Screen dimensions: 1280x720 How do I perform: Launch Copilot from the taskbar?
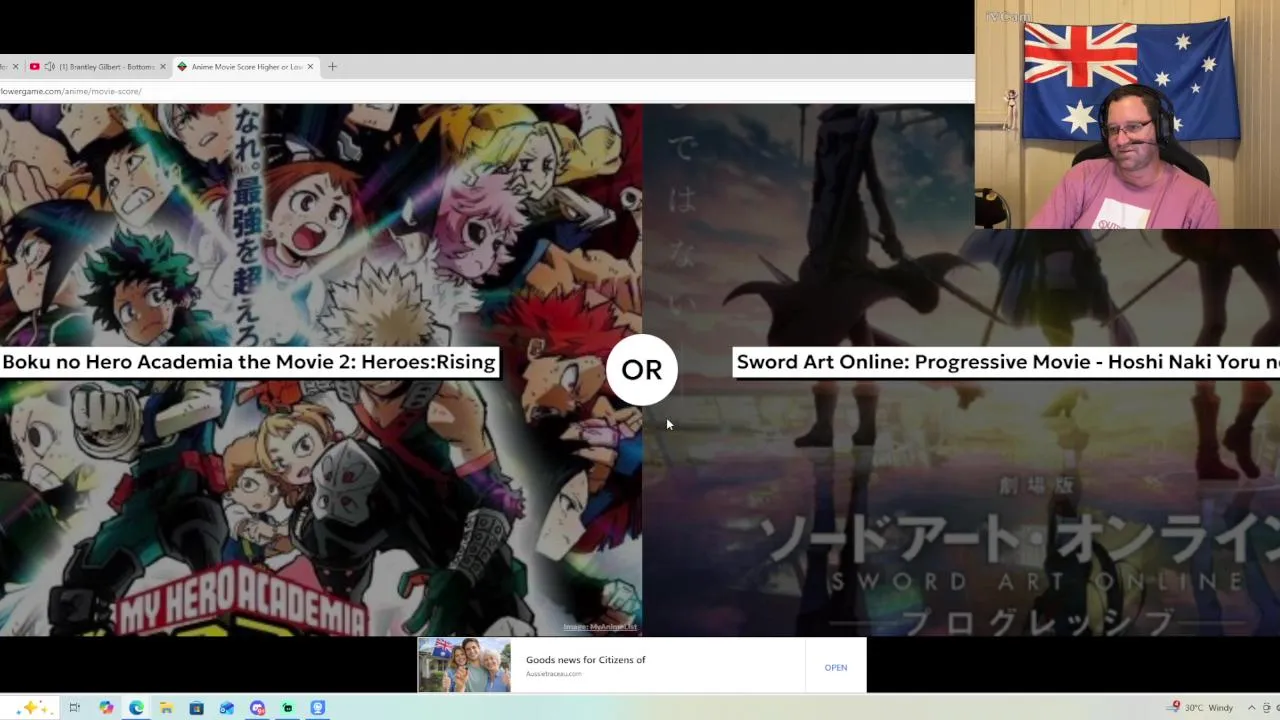(x=106, y=708)
